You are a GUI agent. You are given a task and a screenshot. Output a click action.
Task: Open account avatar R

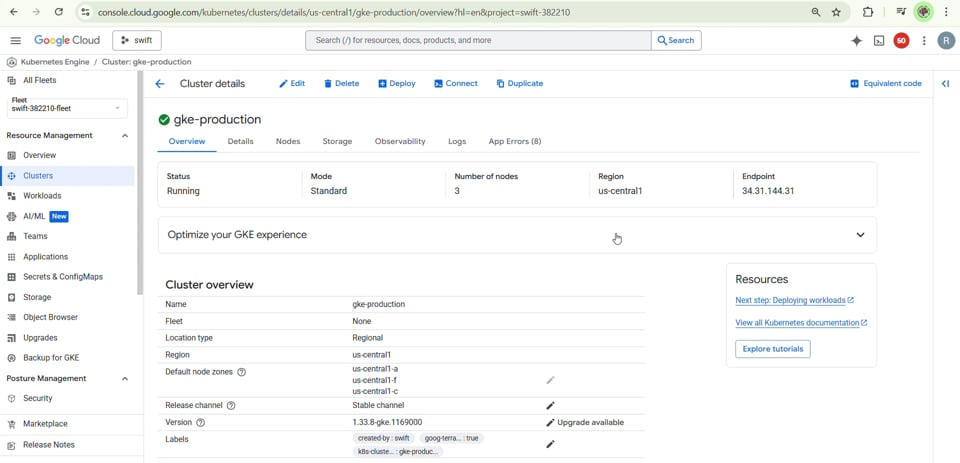coord(946,40)
